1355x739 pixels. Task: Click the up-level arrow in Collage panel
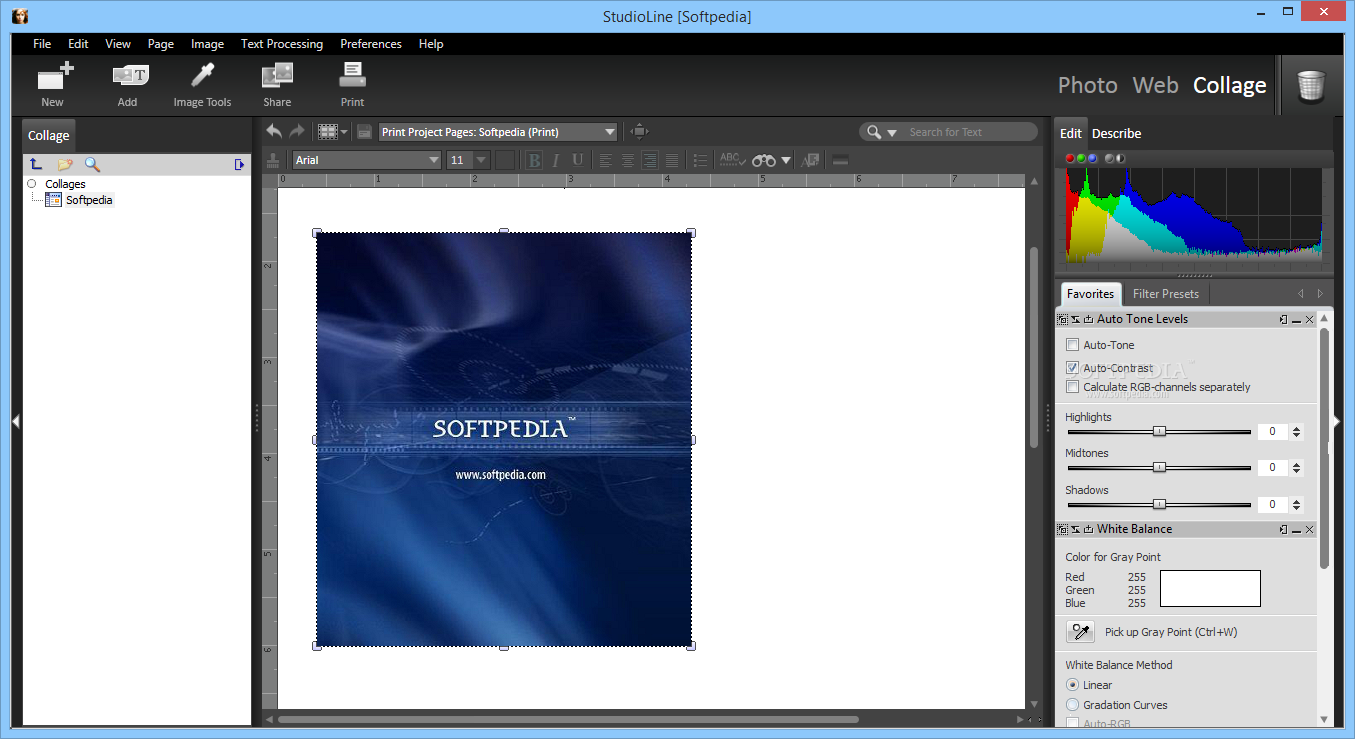36,164
